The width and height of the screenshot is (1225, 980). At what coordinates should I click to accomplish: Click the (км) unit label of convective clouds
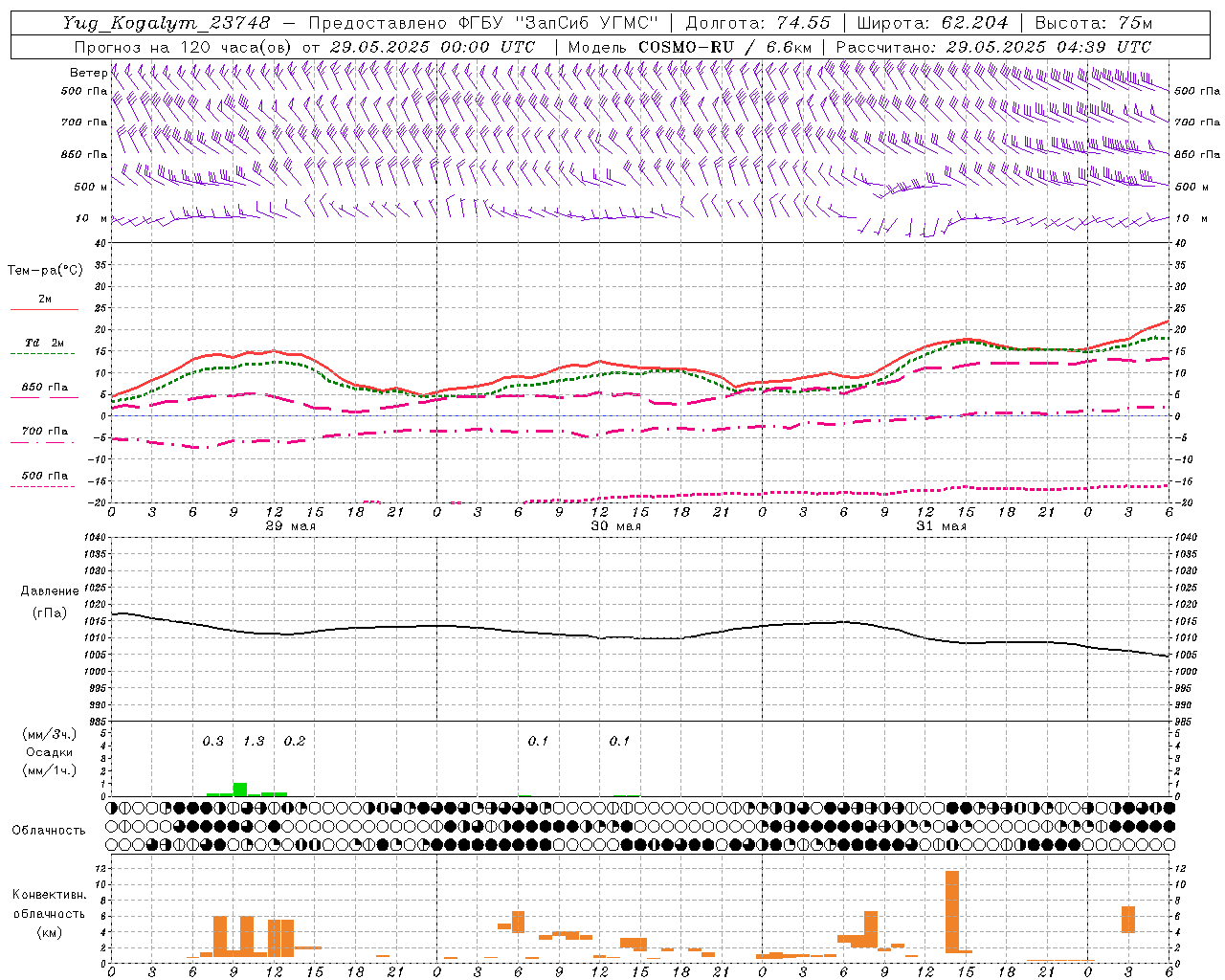[49, 931]
